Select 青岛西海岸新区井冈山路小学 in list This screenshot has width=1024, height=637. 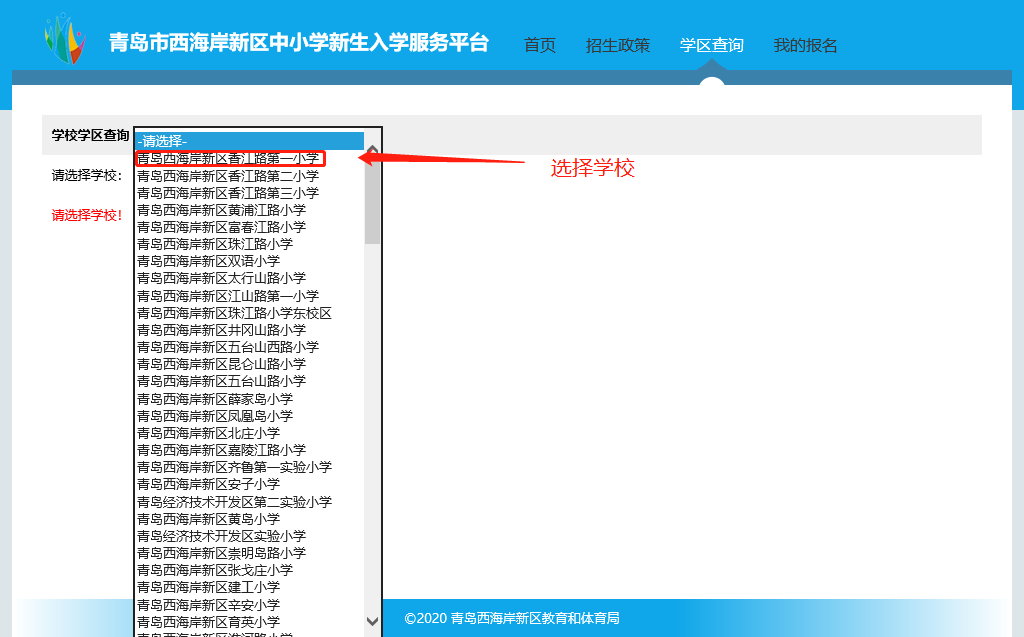coord(249,330)
